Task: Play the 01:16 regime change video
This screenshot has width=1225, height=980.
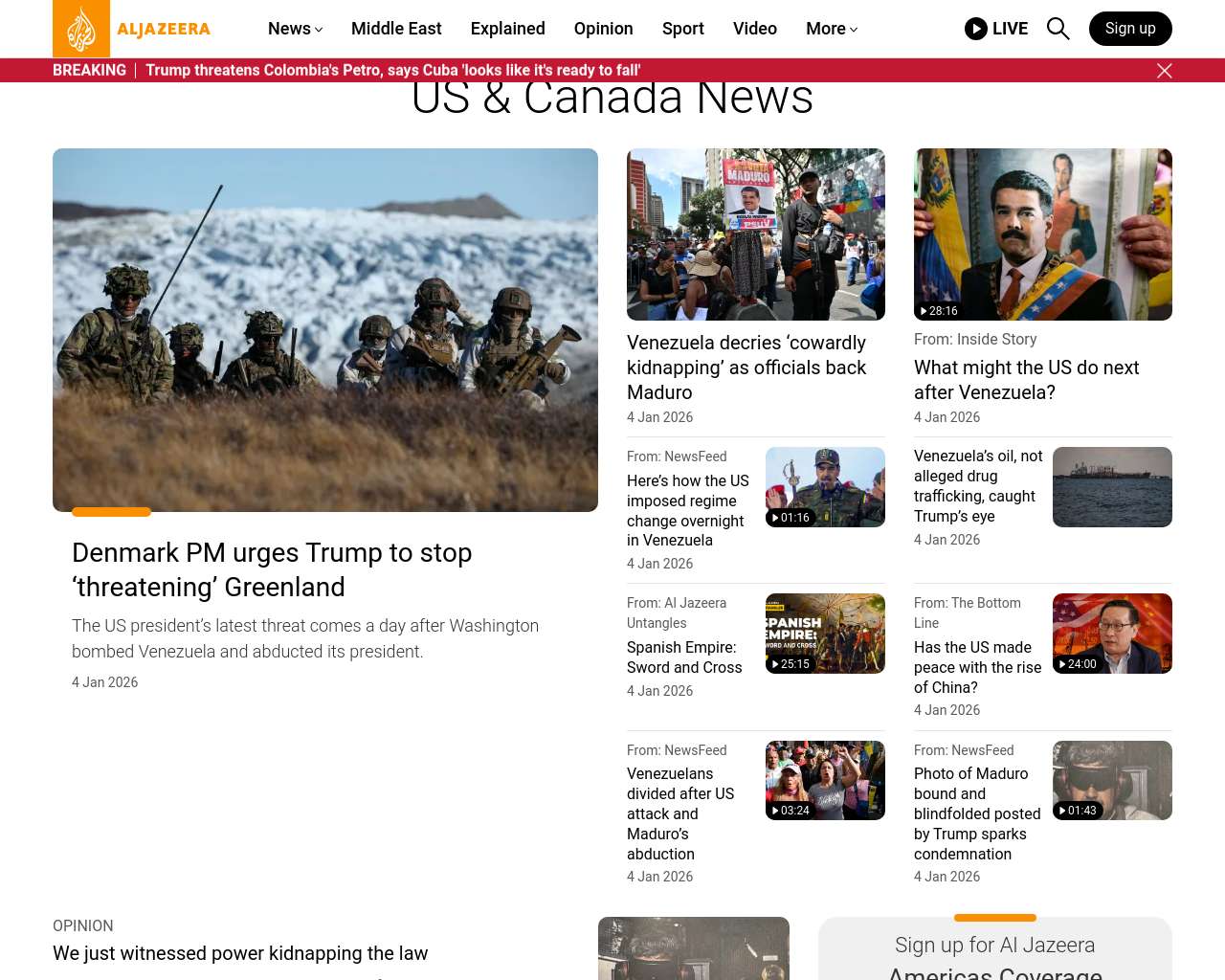Action: 825,487
